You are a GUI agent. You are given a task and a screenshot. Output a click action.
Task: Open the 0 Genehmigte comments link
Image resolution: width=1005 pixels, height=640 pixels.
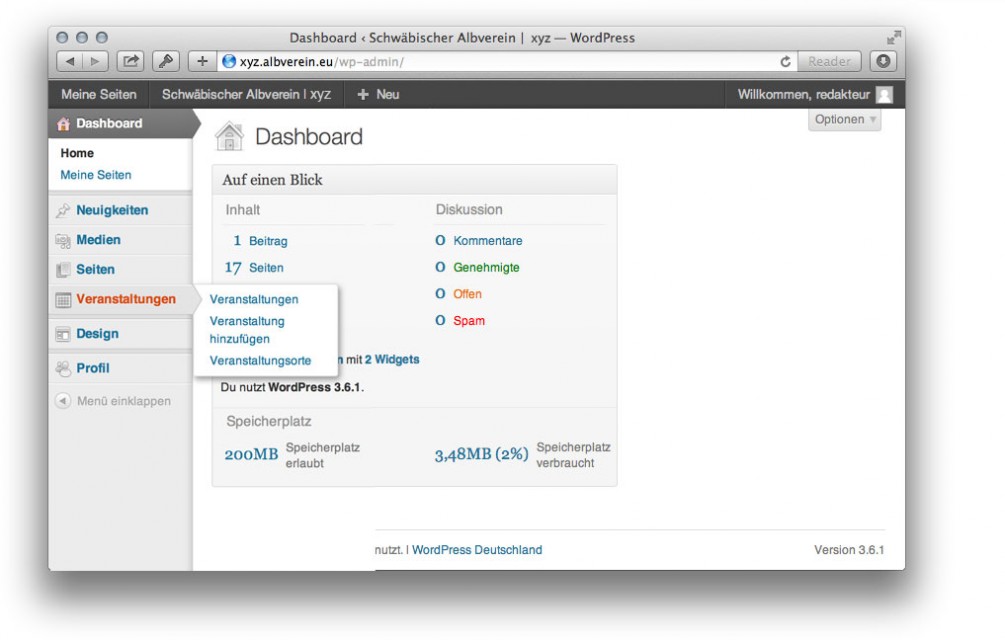coord(478,268)
